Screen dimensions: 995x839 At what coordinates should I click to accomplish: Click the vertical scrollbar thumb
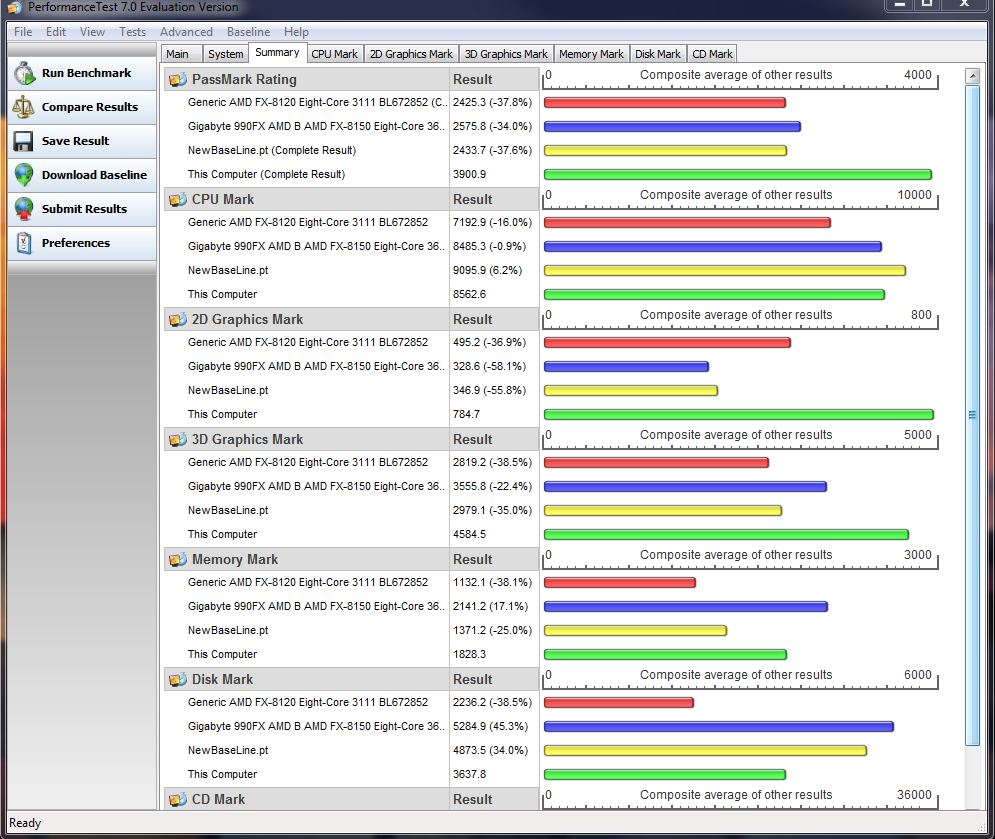972,416
